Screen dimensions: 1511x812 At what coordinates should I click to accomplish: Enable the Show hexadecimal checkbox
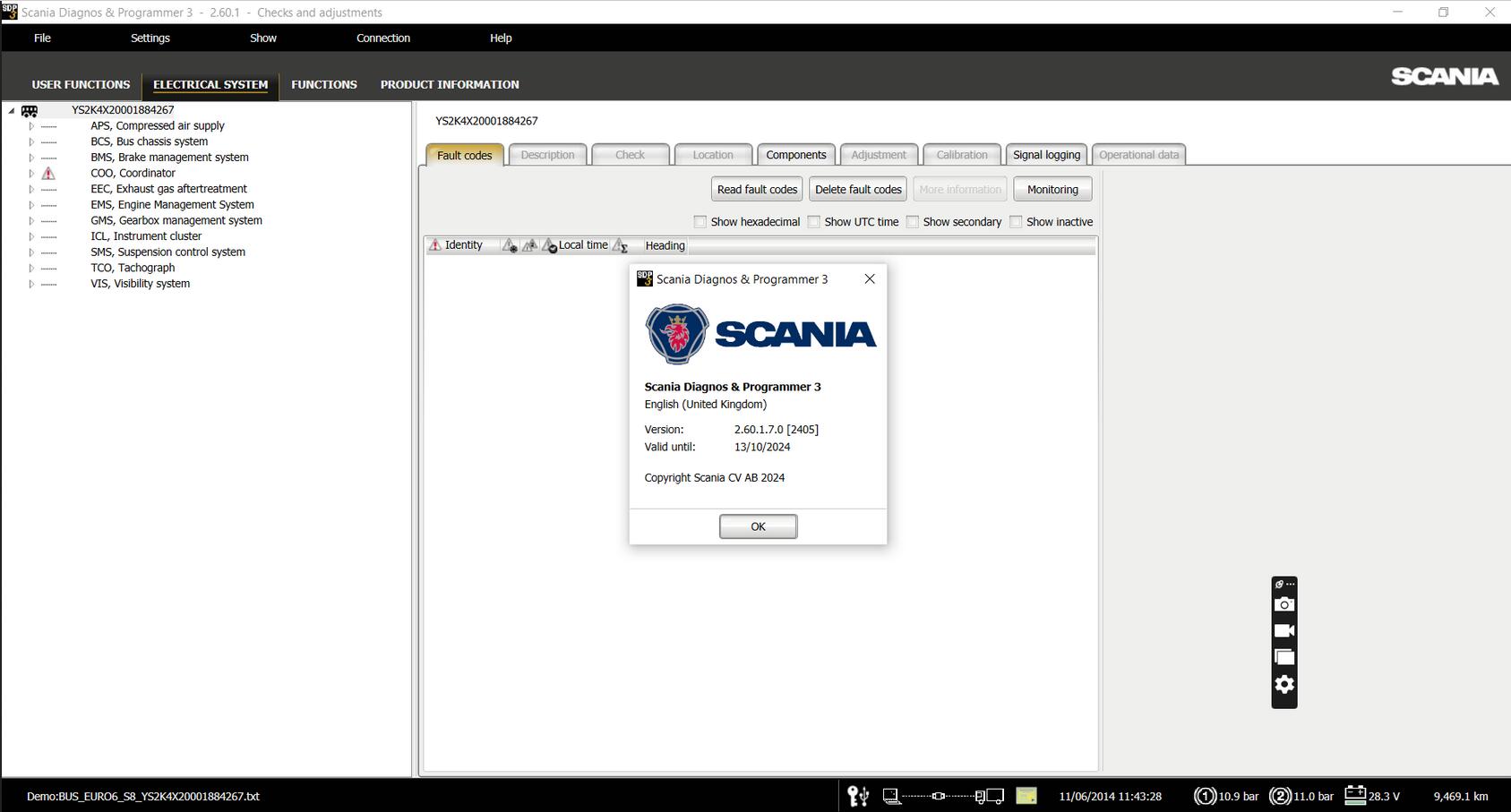coord(700,221)
